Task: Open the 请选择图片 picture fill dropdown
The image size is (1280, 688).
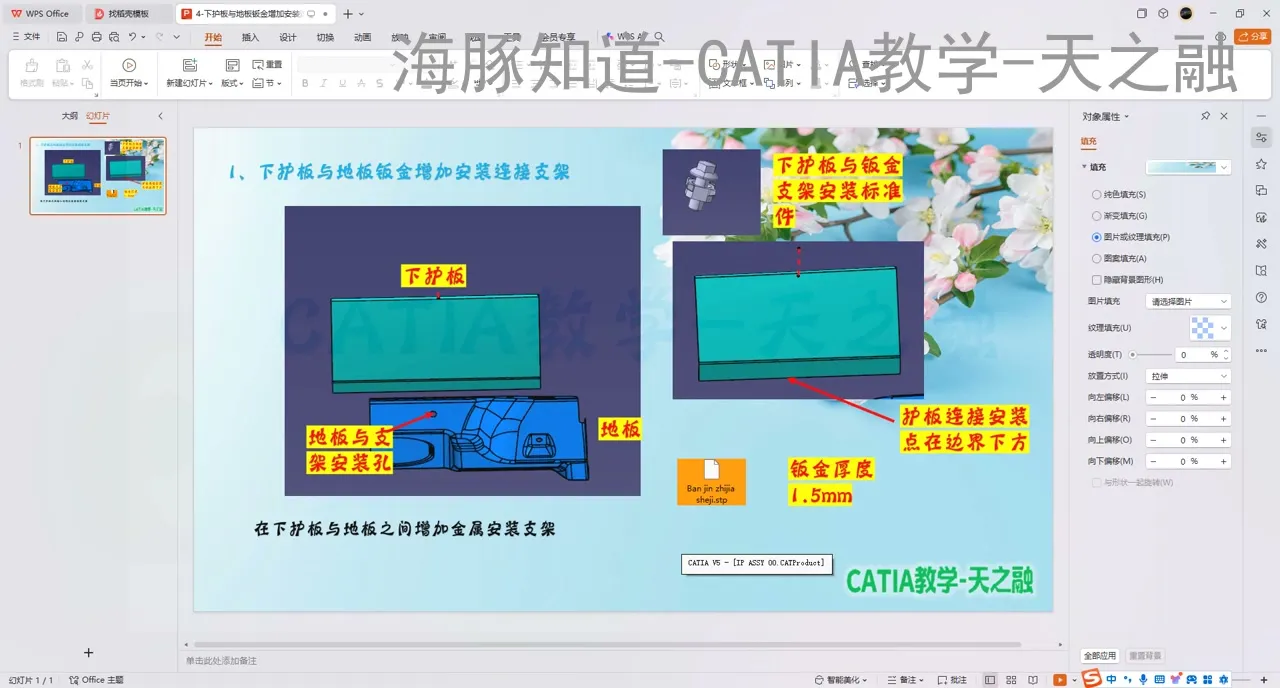Action: (1187, 300)
